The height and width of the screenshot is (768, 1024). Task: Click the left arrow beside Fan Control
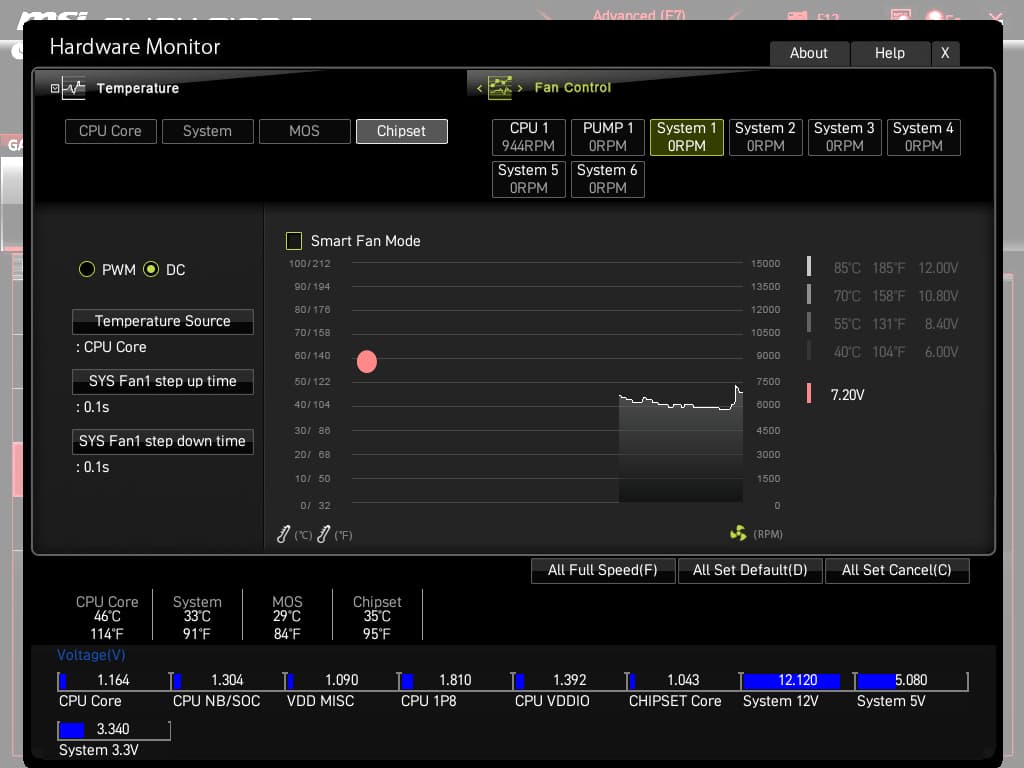[x=479, y=88]
